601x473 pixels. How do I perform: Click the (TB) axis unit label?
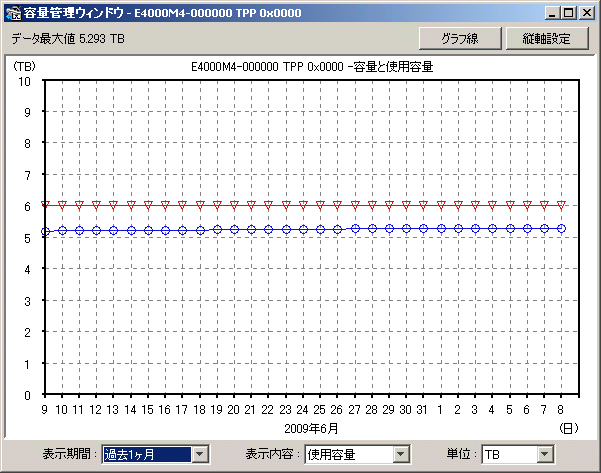pos(24,66)
